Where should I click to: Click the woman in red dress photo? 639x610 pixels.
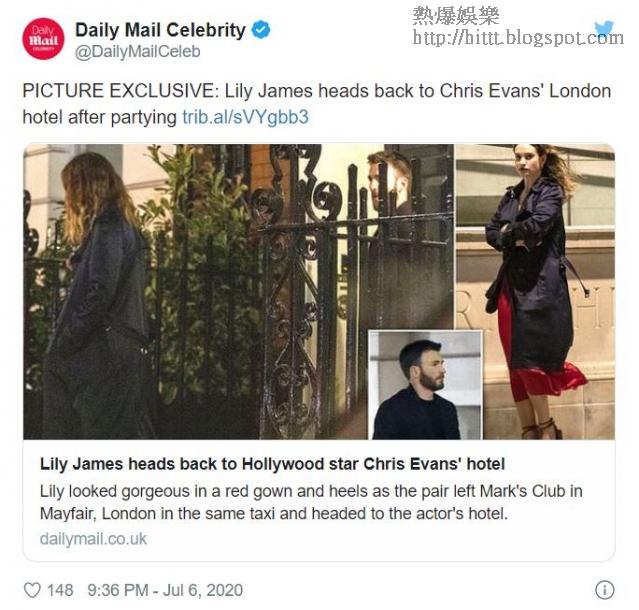[x=535, y=291]
